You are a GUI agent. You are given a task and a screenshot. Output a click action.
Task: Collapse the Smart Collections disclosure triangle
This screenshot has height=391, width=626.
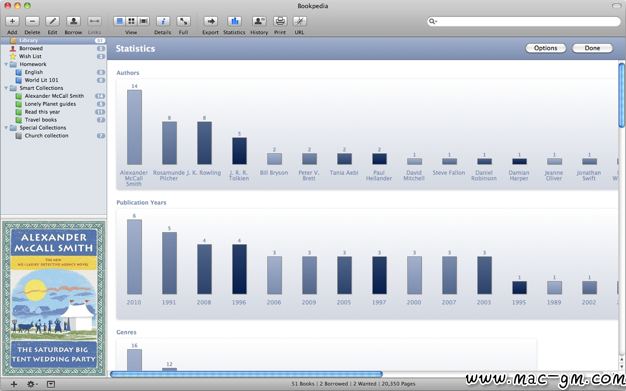(6, 88)
